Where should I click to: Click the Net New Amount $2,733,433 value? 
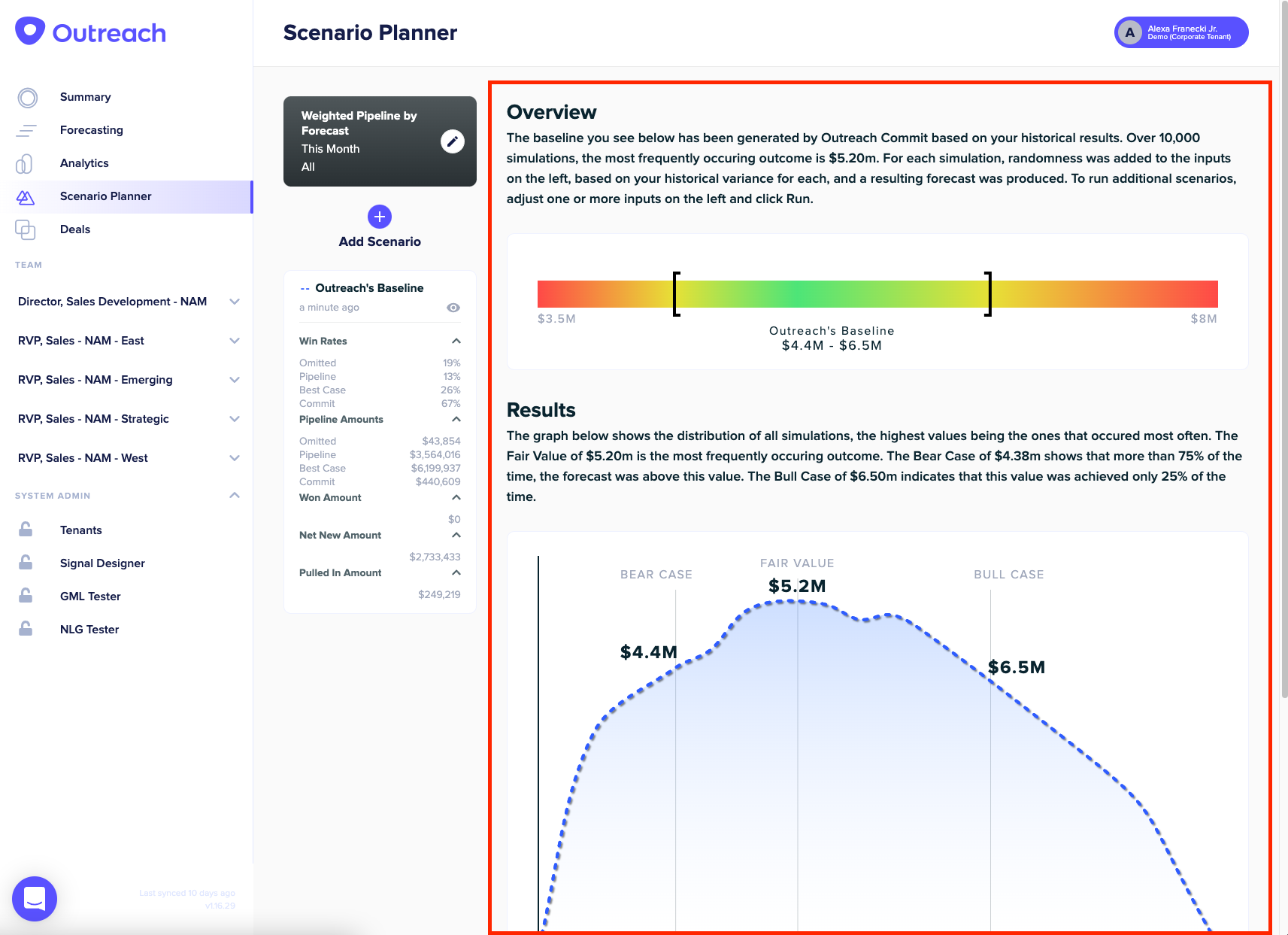[435, 557]
